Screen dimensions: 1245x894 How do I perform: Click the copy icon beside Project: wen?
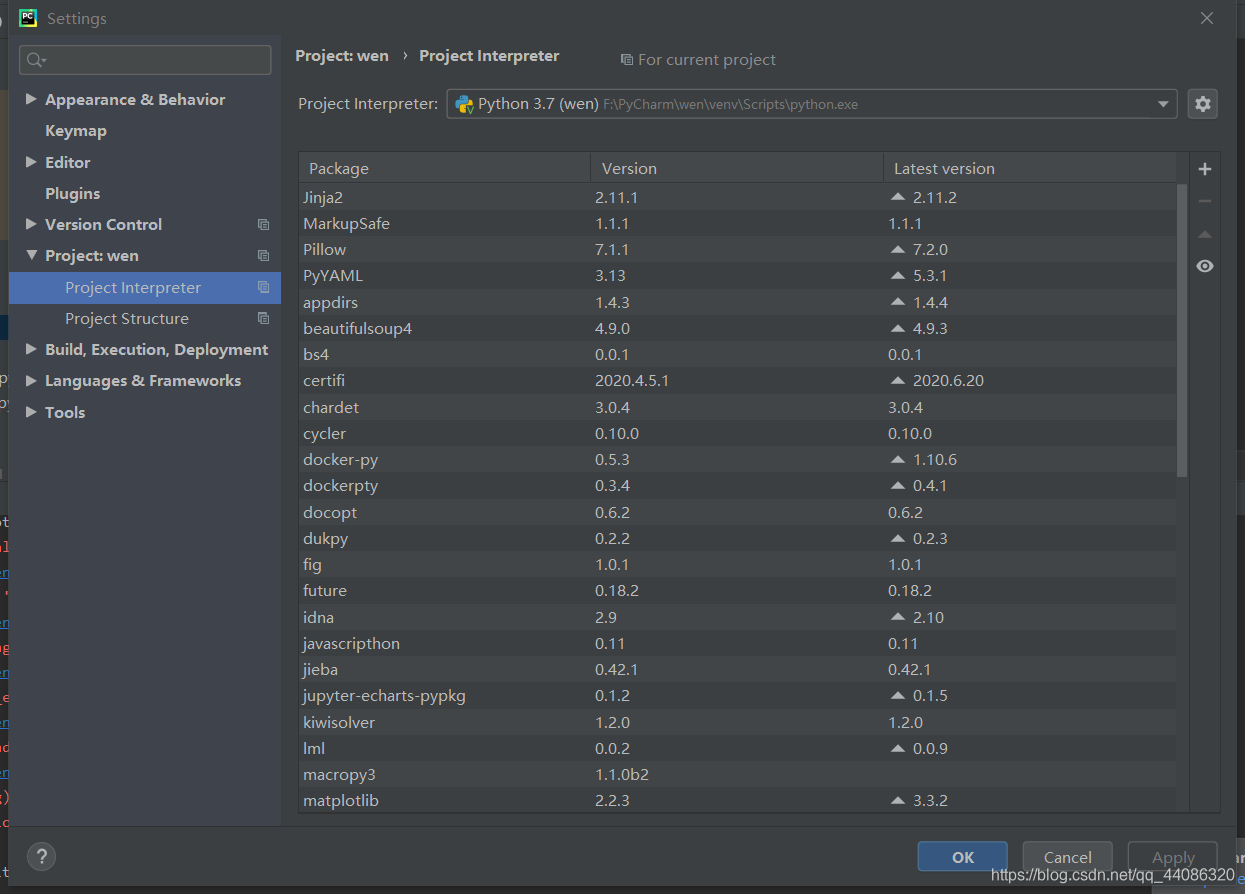click(x=263, y=256)
